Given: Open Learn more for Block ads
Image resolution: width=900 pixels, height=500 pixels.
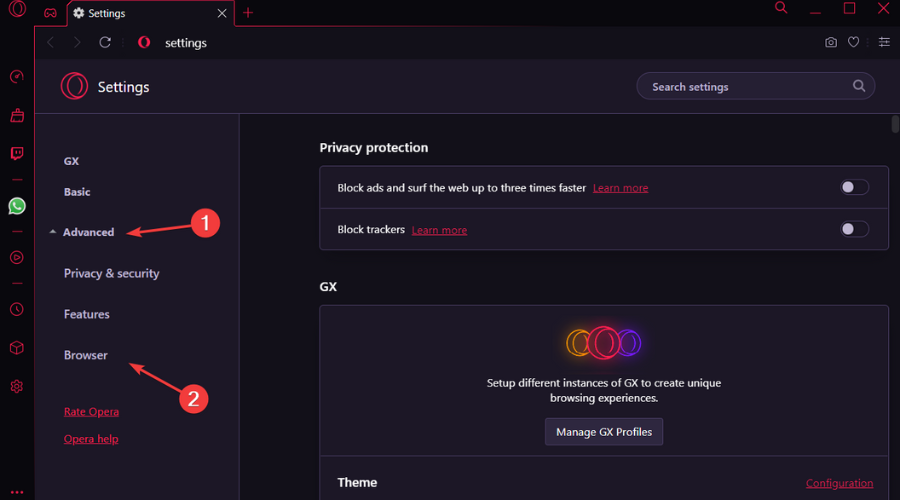Looking at the screenshot, I should pos(620,188).
